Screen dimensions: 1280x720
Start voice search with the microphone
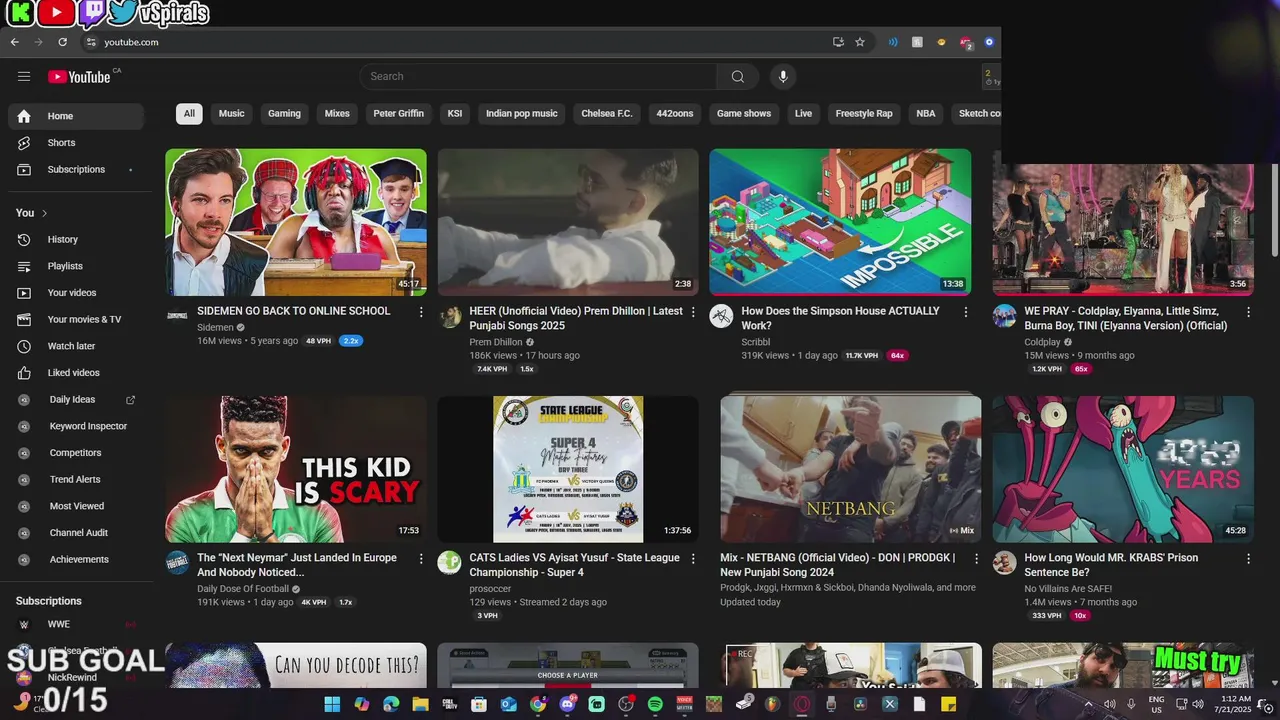tap(783, 77)
